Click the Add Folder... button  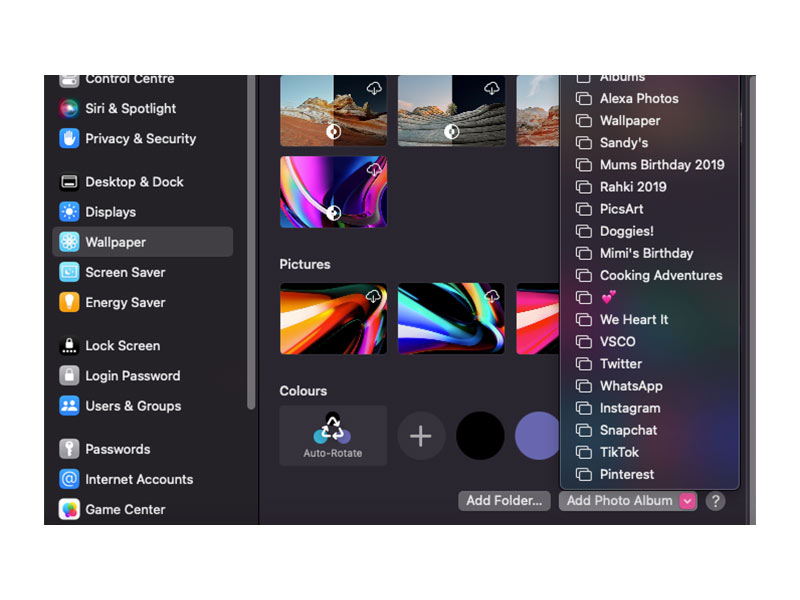tap(504, 501)
